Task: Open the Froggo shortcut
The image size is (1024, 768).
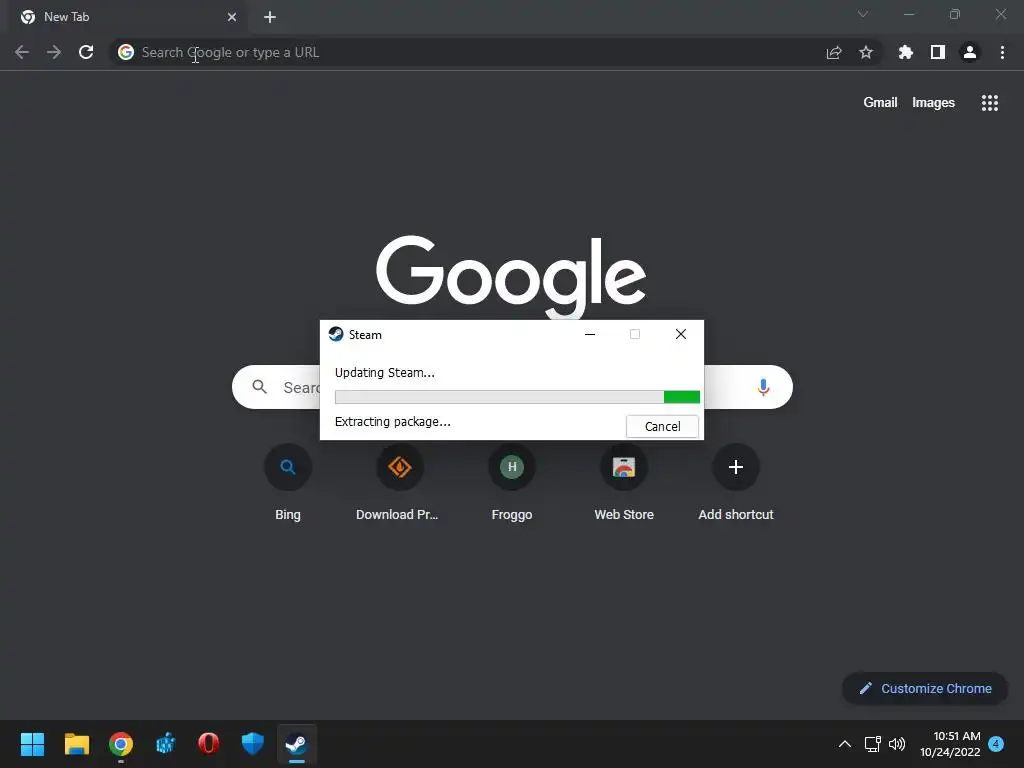Action: tap(512, 483)
